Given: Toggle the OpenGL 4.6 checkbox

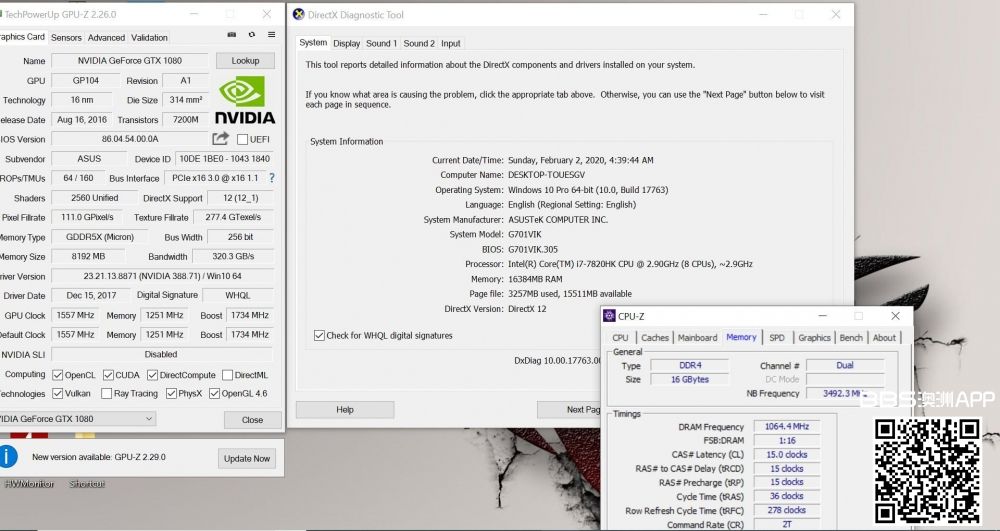Looking at the screenshot, I should pos(214,393).
